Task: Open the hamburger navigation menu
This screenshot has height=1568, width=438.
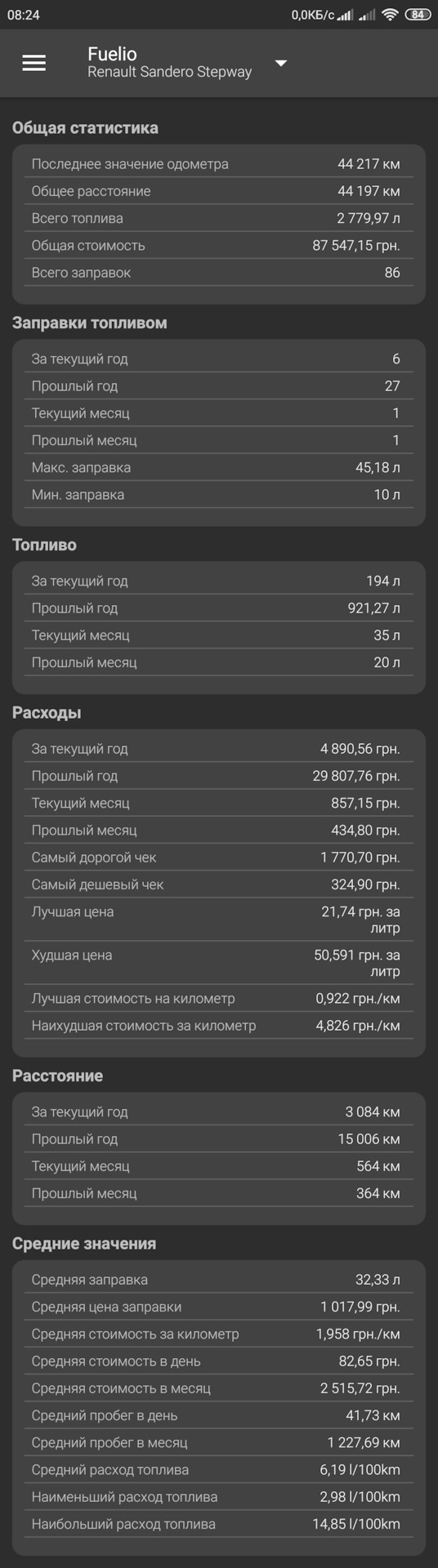Action: pos(34,63)
